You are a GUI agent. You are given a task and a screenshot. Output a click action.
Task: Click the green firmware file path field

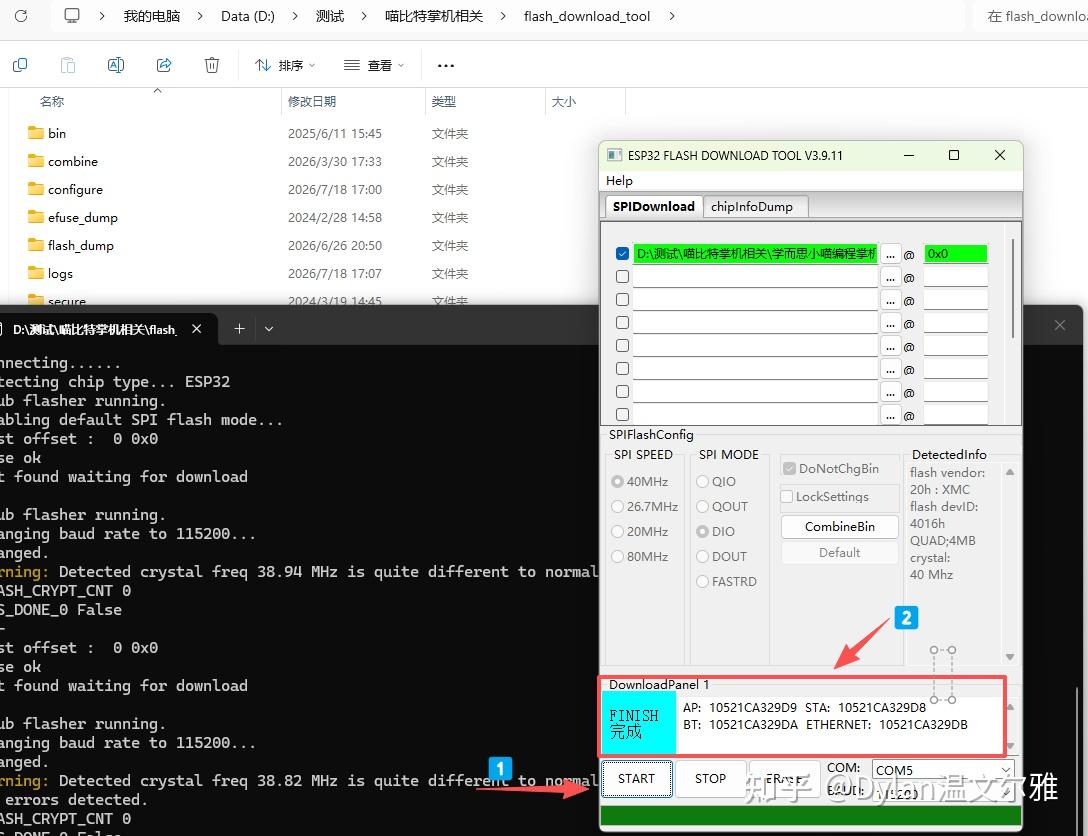[x=756, y=254]
